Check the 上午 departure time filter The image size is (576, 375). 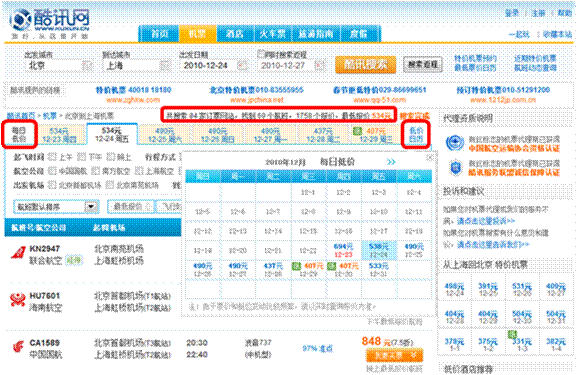pyautogui.click(x=53, y=157)
